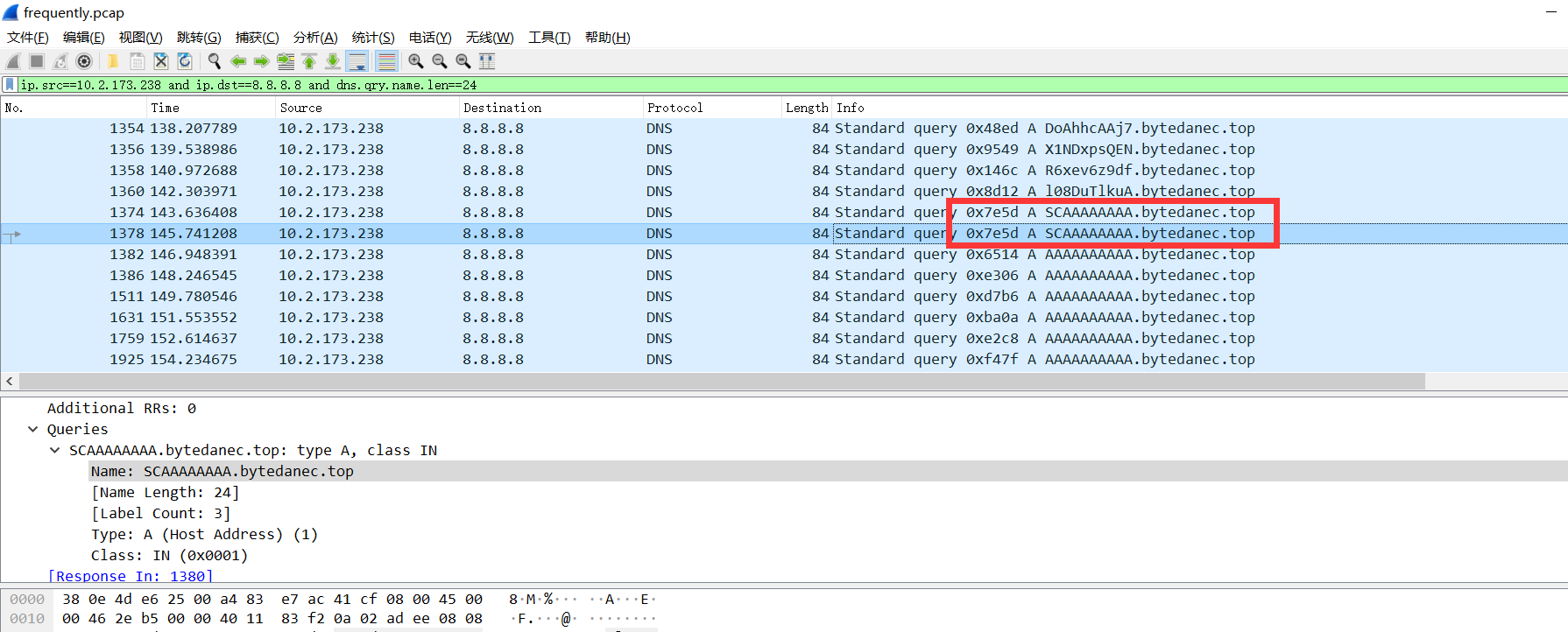Click Go to specified packet icon
The image size is (1568, 632).
click(x=286, y=61)
